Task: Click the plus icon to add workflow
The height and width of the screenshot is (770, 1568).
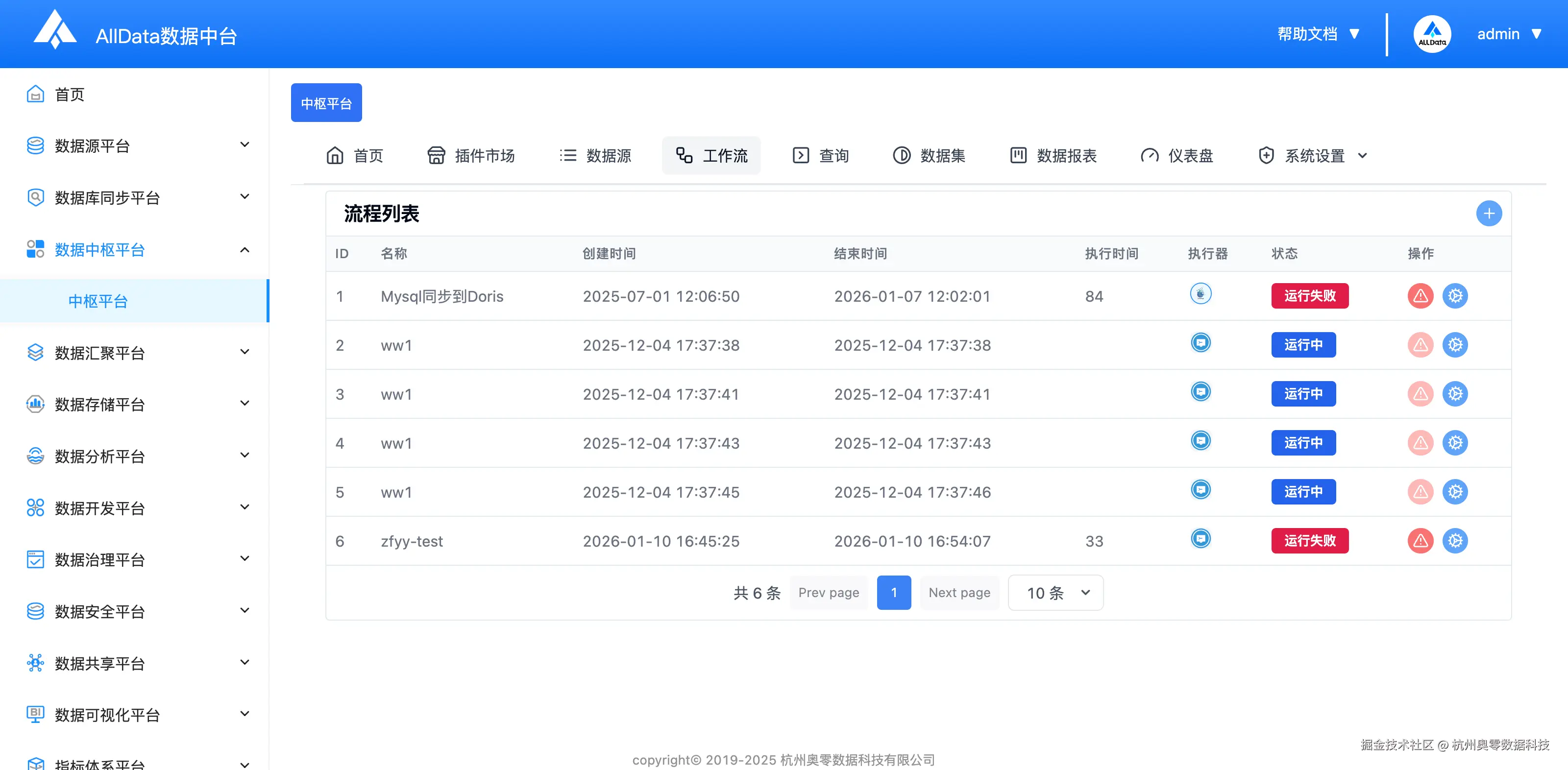Action: click(x=1488, y=214)
